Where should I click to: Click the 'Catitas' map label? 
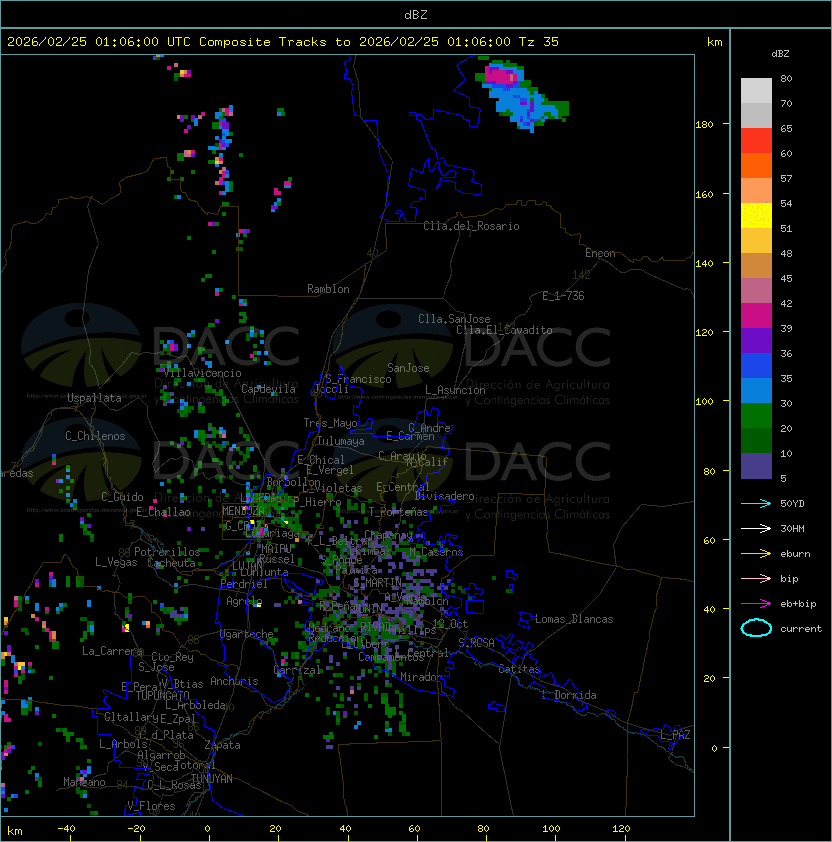coord(519,669)
